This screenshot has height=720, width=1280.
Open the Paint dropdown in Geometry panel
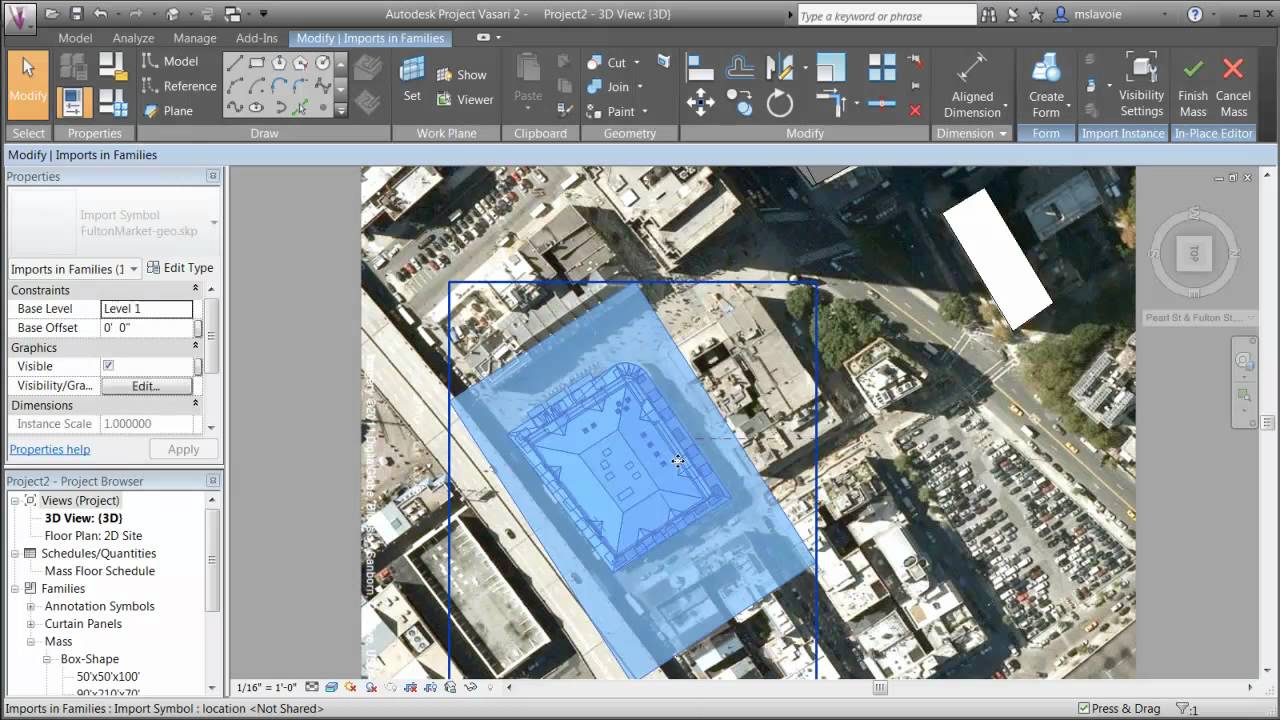[x=645, y=111]
